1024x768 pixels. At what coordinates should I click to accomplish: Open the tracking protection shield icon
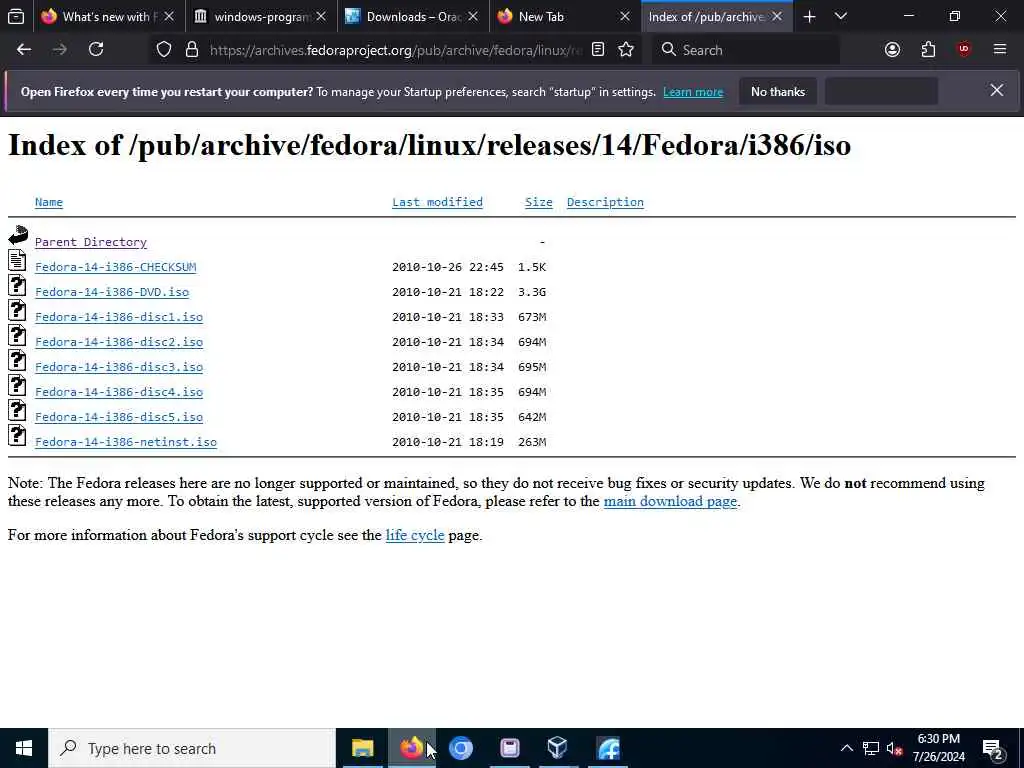click(164, 50)
